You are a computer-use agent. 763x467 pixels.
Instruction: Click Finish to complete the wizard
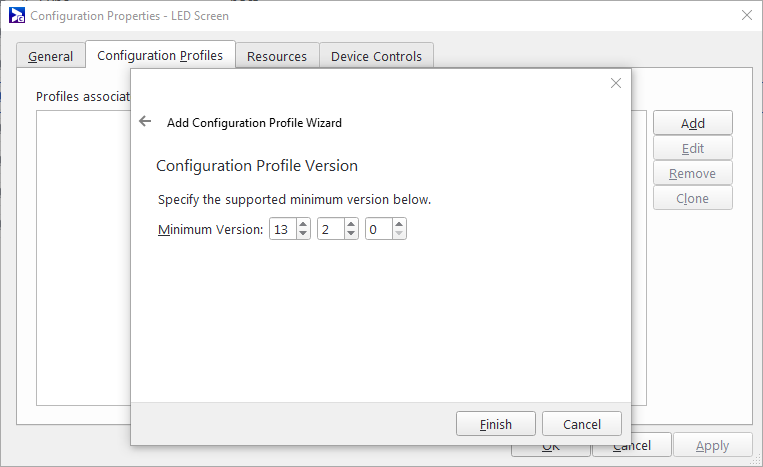(496, 424)
